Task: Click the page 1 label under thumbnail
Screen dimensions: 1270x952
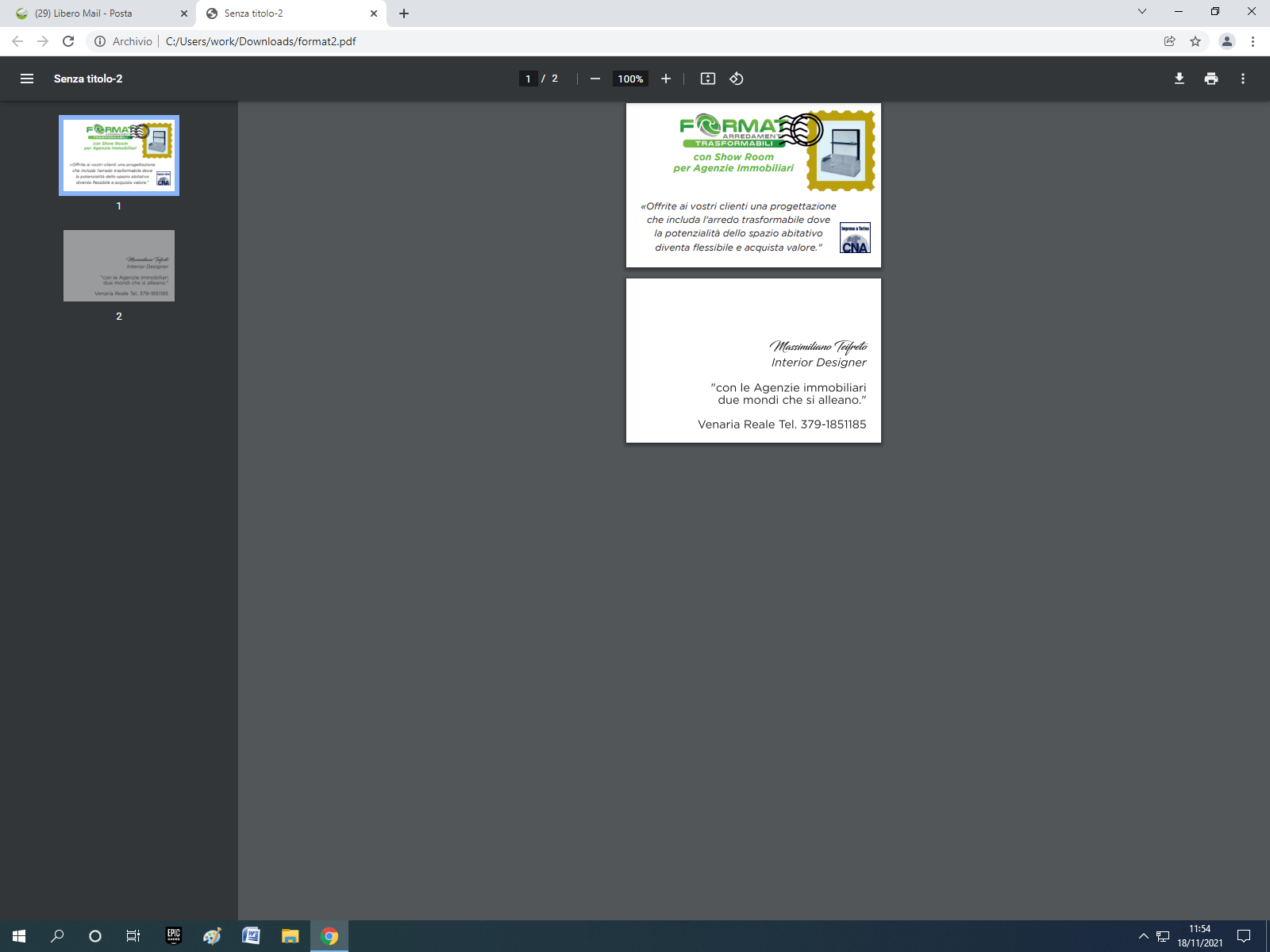Action: pyautogui.click(x=119, y=205)
